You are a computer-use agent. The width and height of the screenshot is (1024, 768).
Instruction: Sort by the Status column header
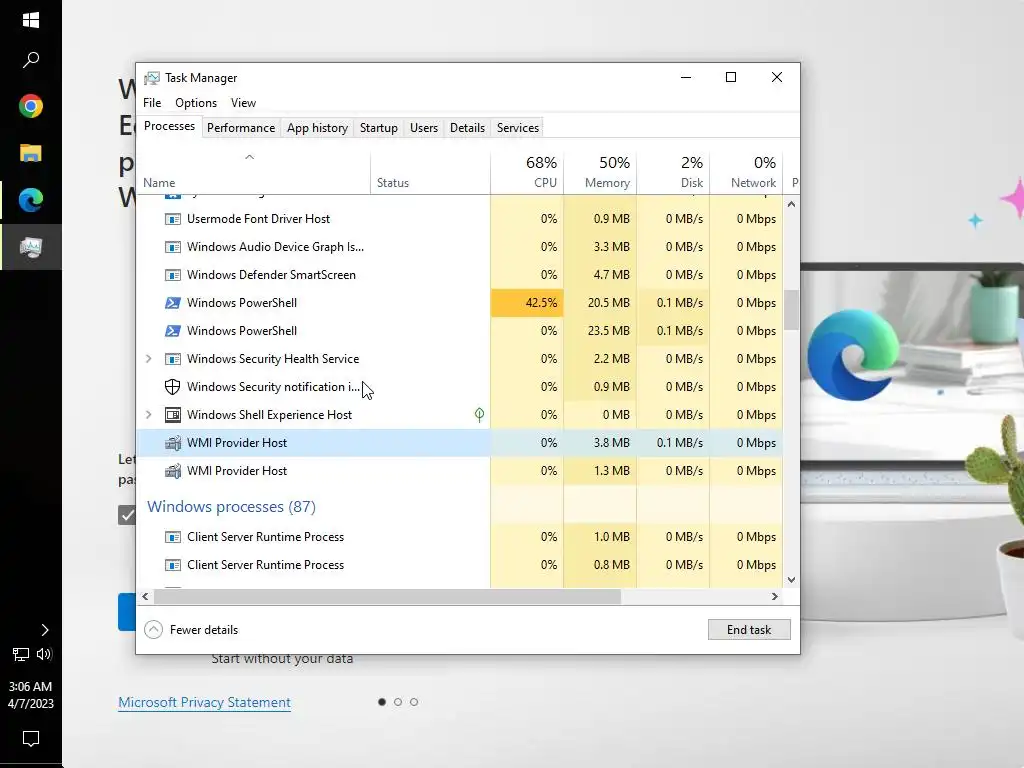430,173
